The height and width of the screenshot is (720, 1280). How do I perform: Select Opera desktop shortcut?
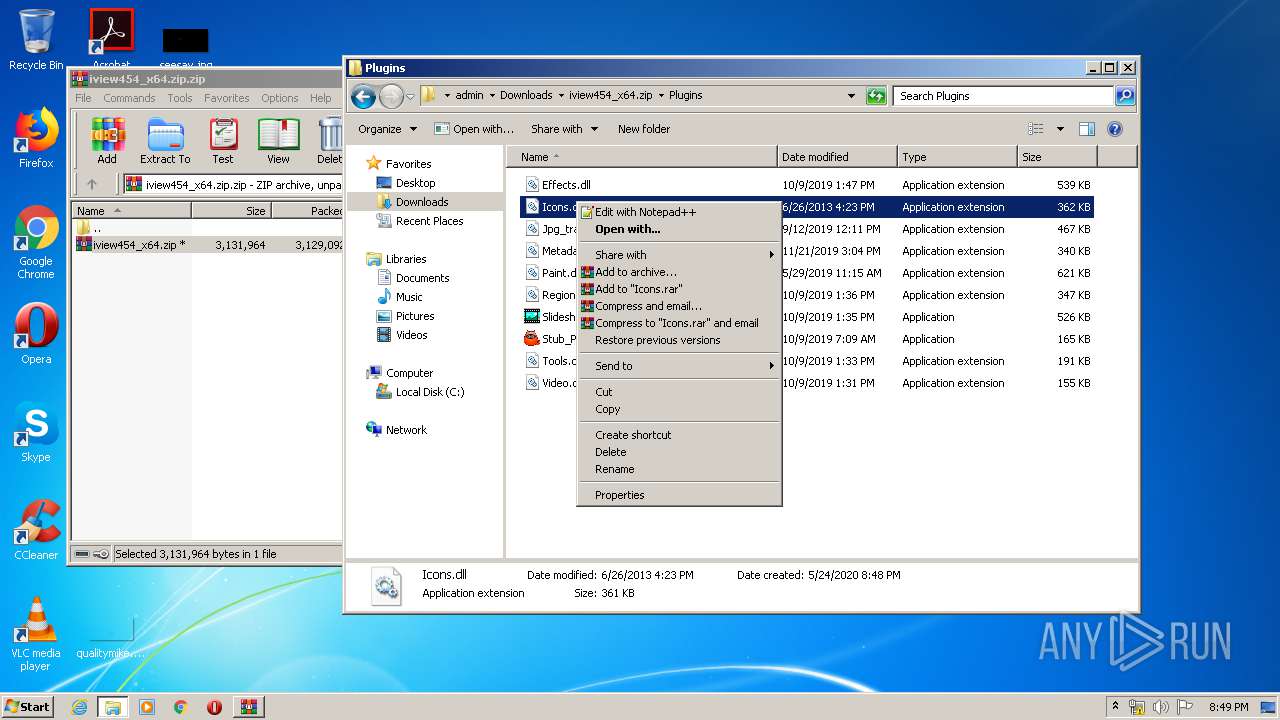coord(36,334)
